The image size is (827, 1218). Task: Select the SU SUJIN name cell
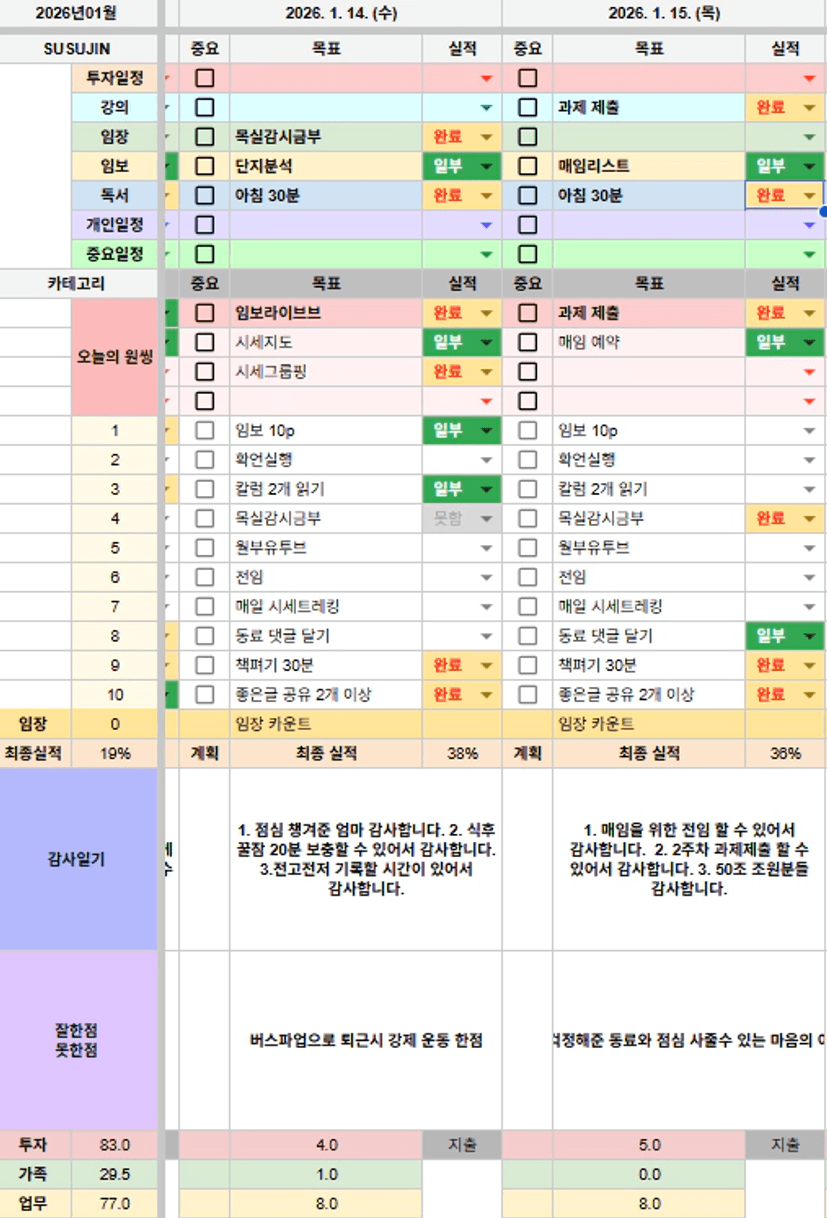click(x=78, y=49)
